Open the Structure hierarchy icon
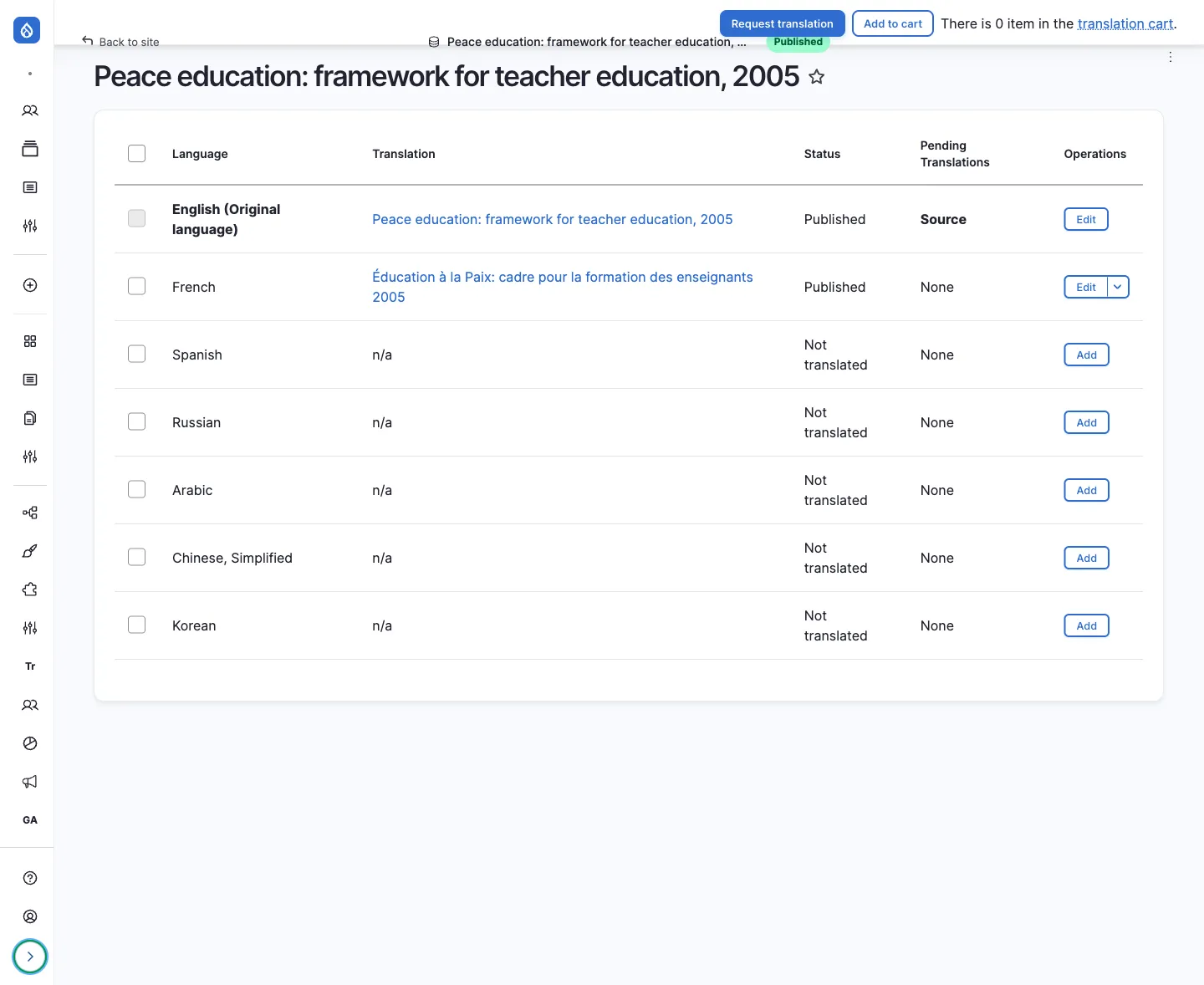The height and width of the screenshot is (985, 1204). (30, 513)
